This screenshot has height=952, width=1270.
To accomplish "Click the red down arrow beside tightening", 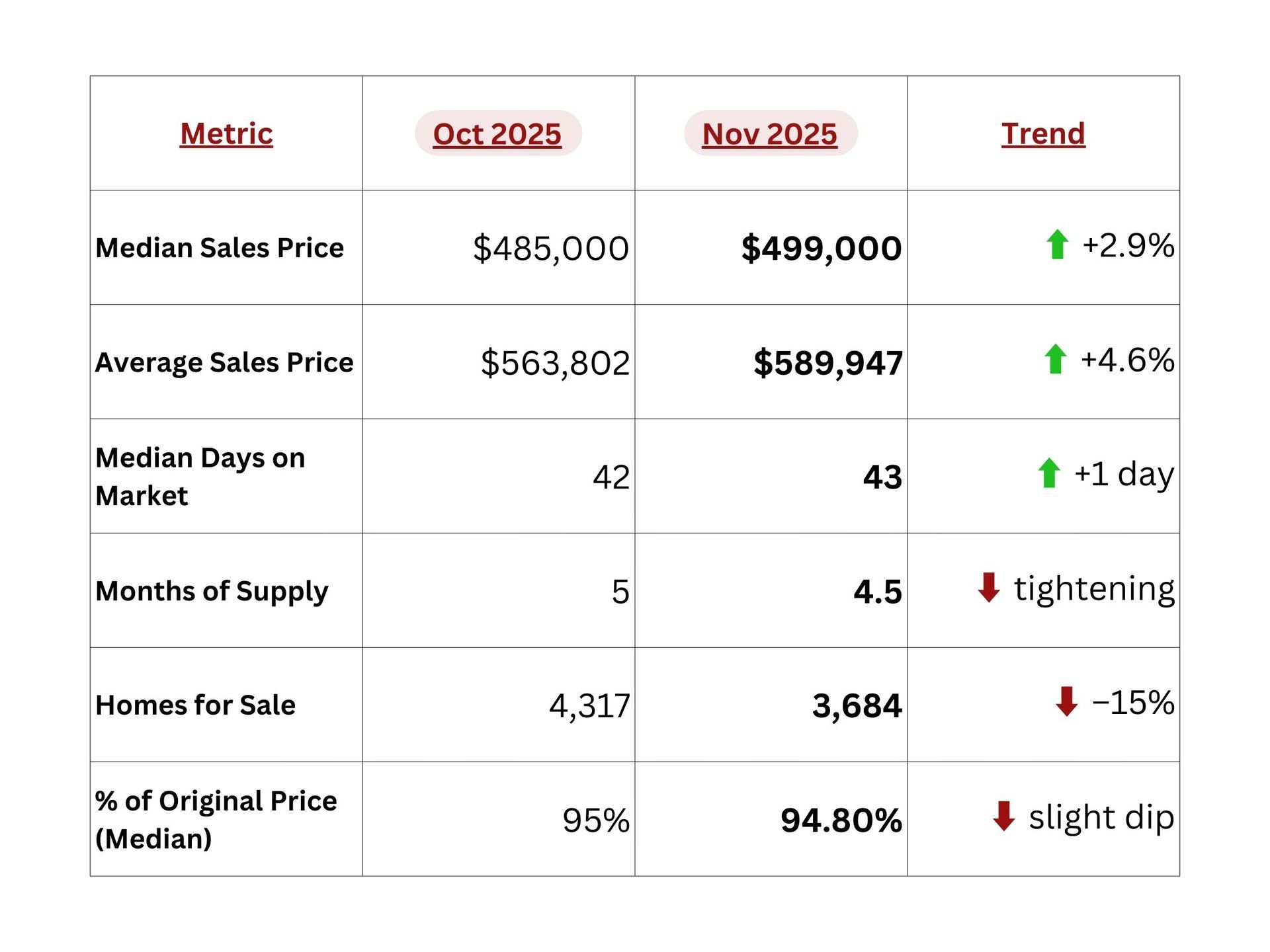I will click(989, 588).
